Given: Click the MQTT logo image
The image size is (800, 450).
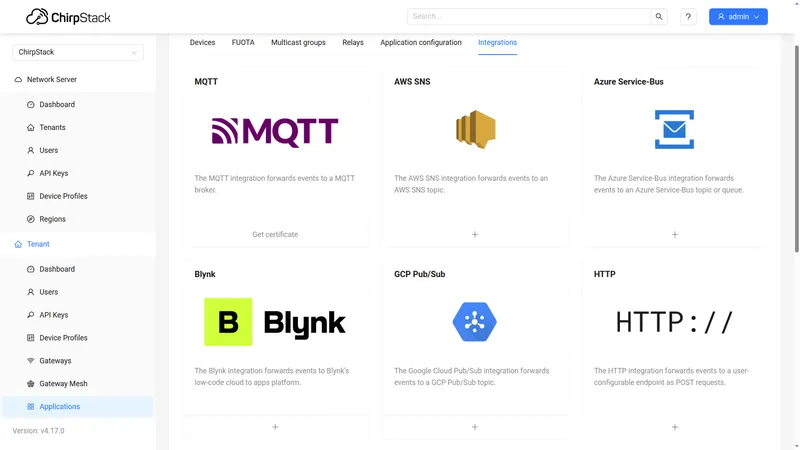Looking at the screenshot, I should (275, 132).
